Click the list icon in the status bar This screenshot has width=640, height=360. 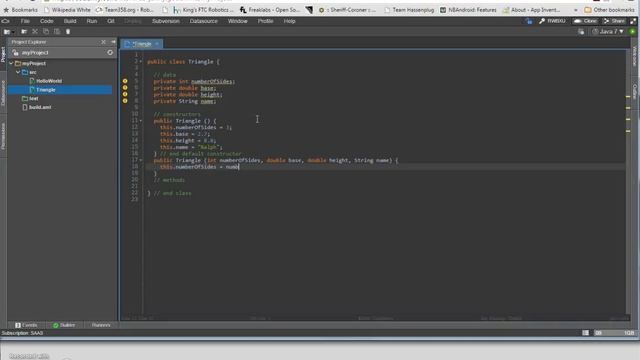585,333
